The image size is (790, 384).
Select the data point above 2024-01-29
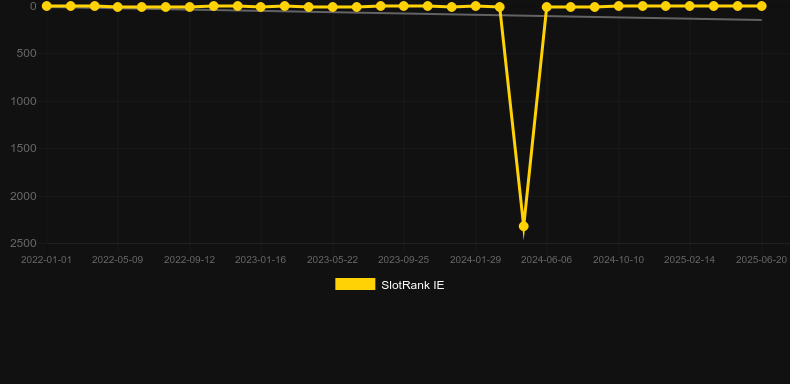[475, 6]
